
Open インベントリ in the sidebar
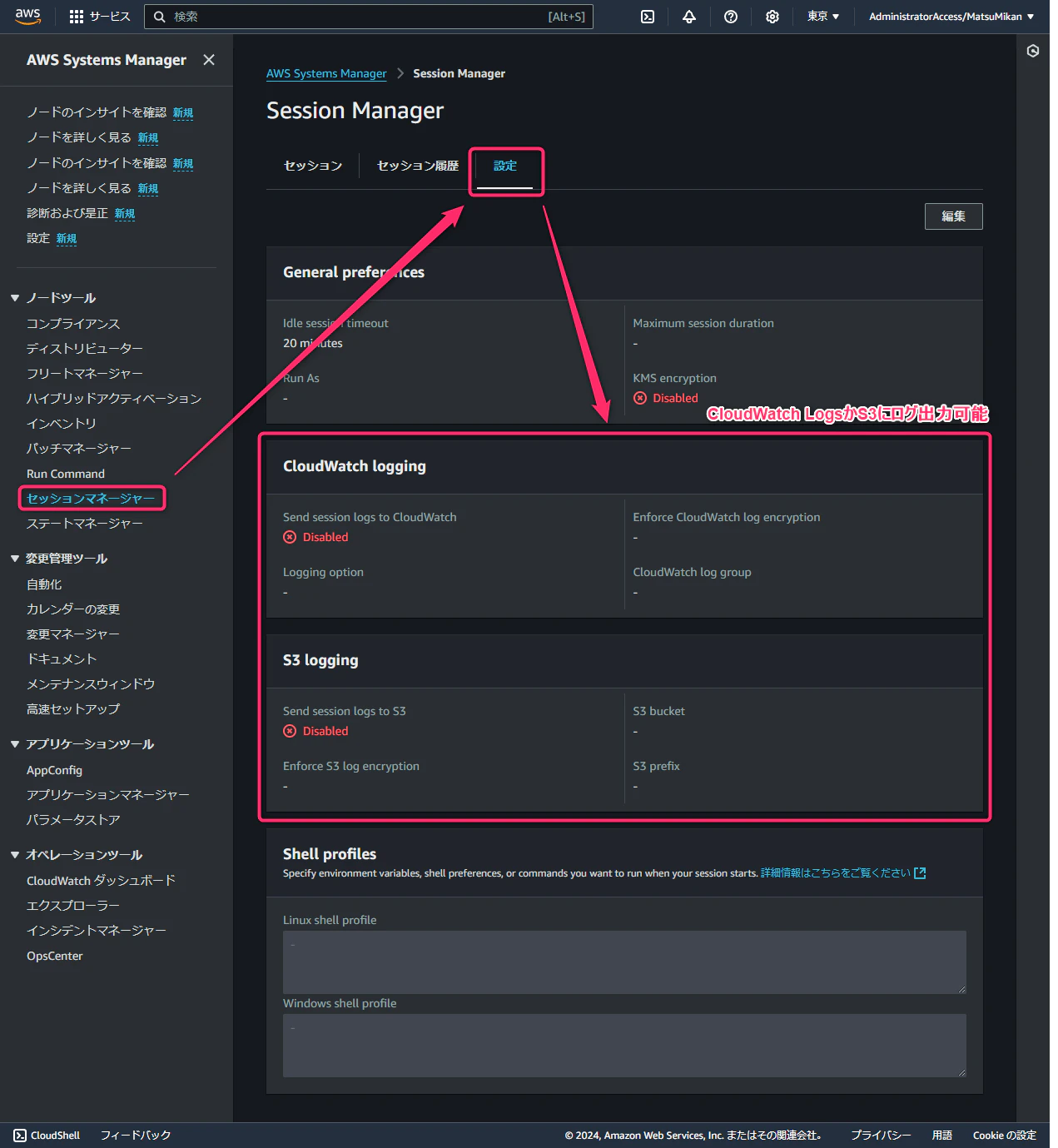point(62,424)
